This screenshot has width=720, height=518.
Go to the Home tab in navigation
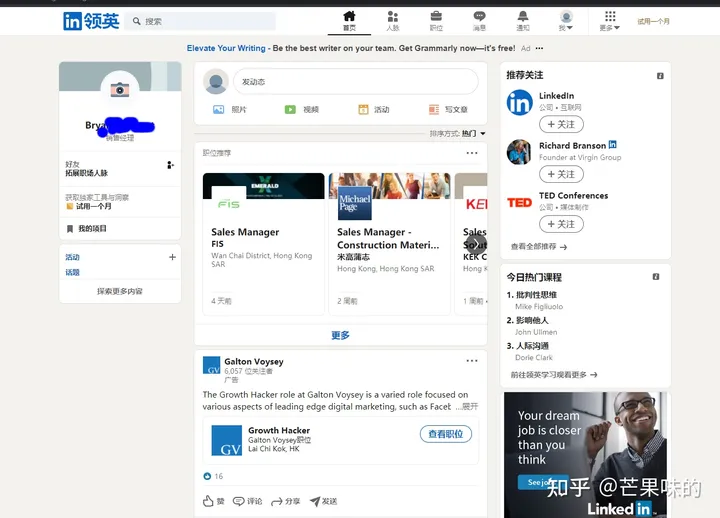click(x=349, y=21)
